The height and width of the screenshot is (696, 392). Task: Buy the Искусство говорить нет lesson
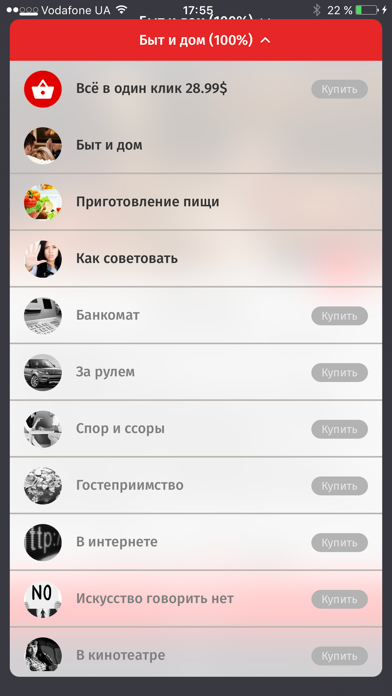pyautogui.click(x=339, y=599)
